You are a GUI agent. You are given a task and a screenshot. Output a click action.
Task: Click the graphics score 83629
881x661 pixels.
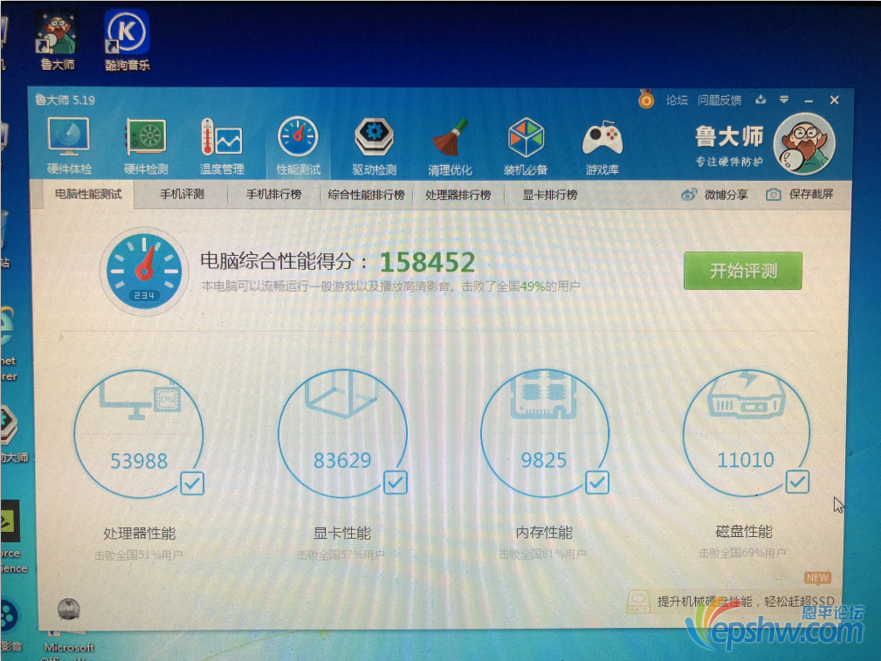coord(342,460)
